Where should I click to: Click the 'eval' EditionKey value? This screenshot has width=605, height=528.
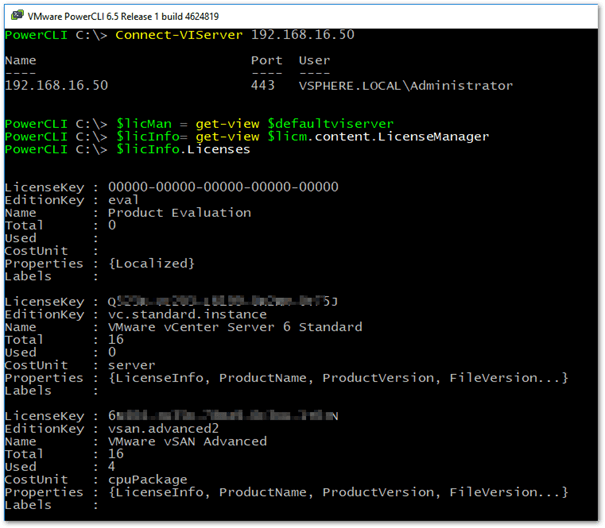pos(123,200)
